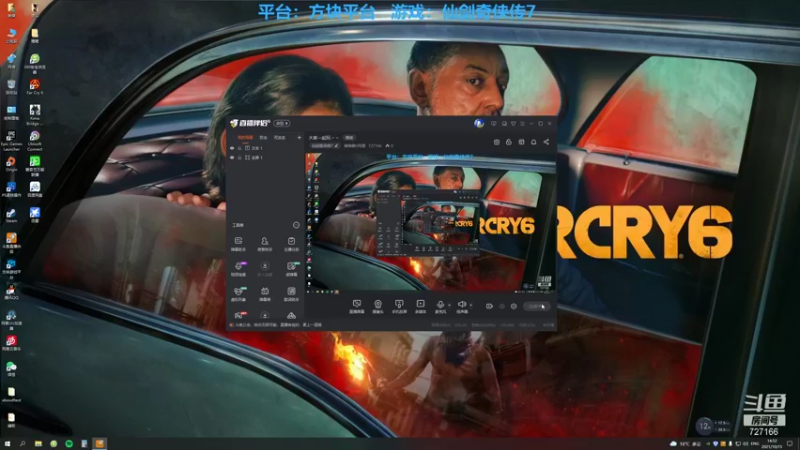Click the lock icon above the preview

509,142
